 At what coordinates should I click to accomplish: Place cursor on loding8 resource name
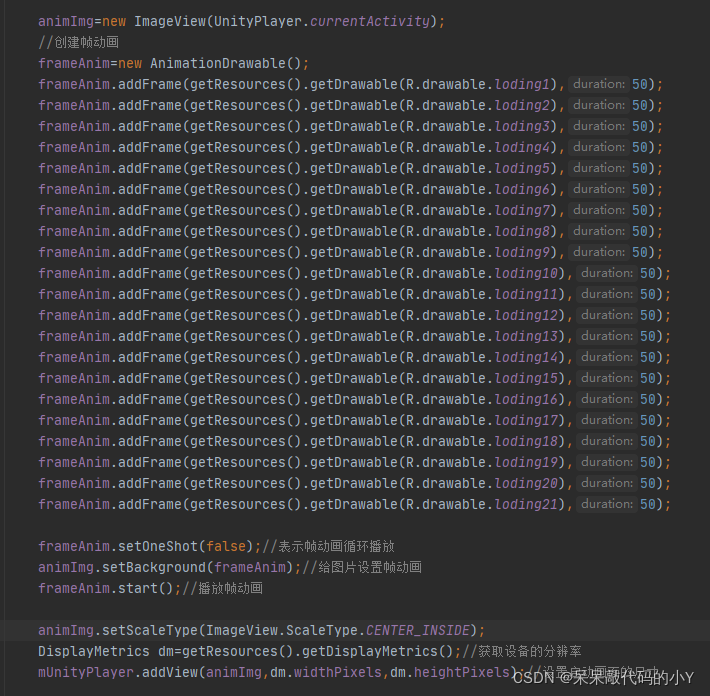click(x=522, y=231)
